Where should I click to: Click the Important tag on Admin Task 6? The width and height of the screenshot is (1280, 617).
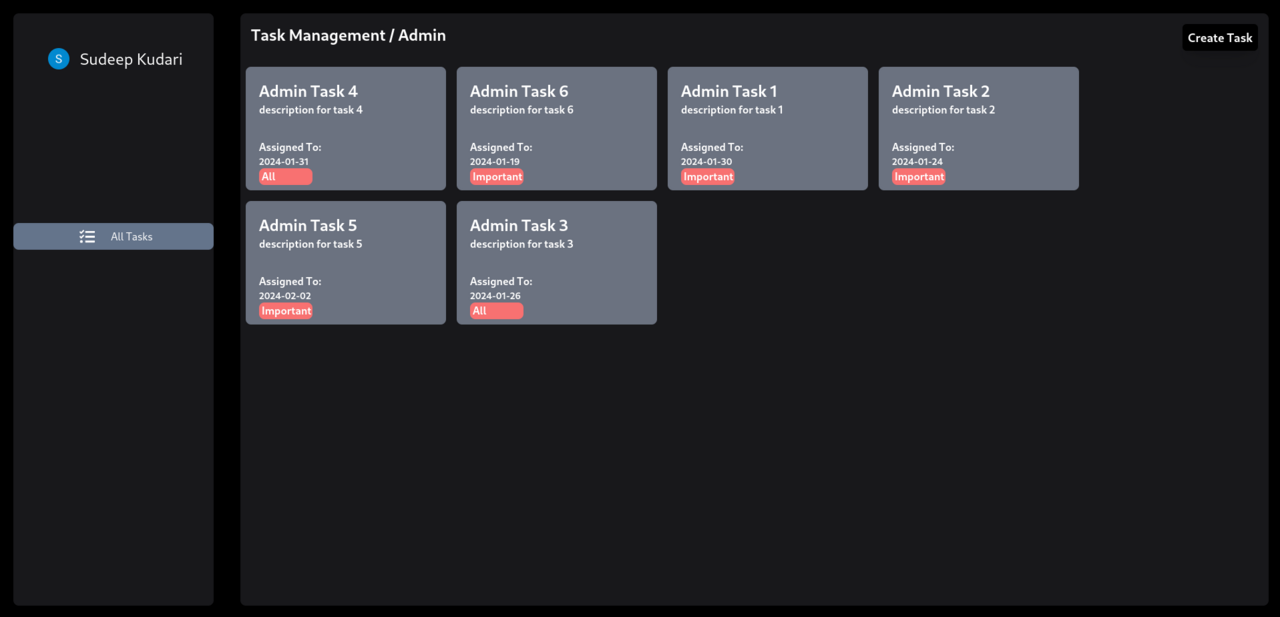tap(496, 176)
